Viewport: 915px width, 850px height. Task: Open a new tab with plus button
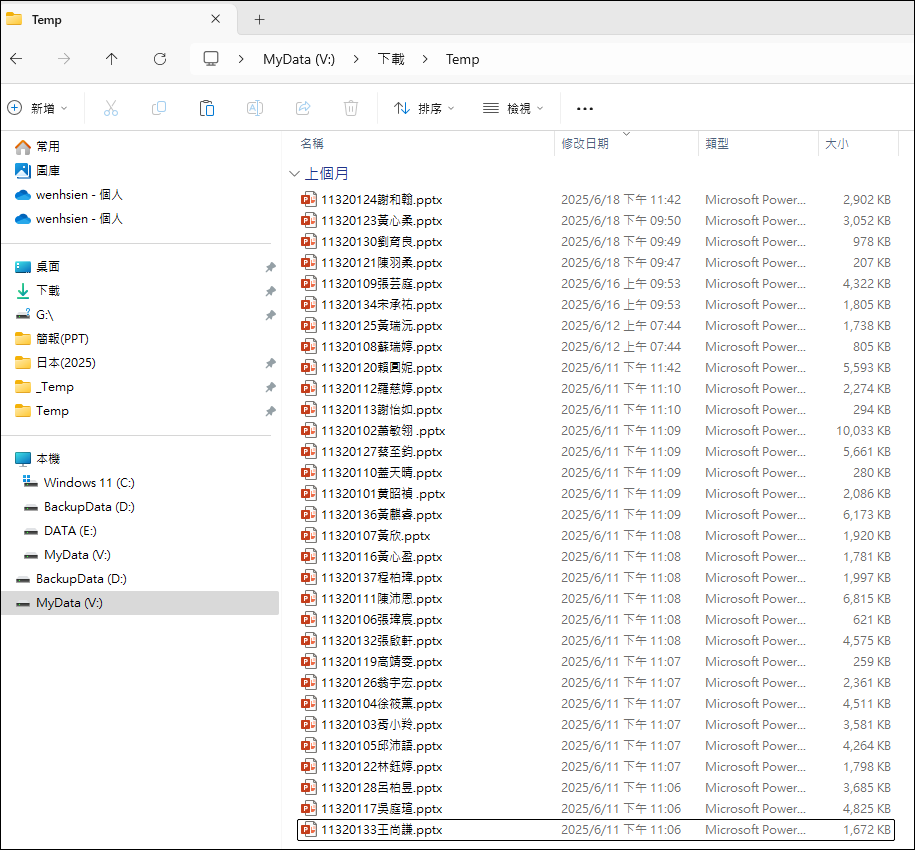(x=259, y=19)
